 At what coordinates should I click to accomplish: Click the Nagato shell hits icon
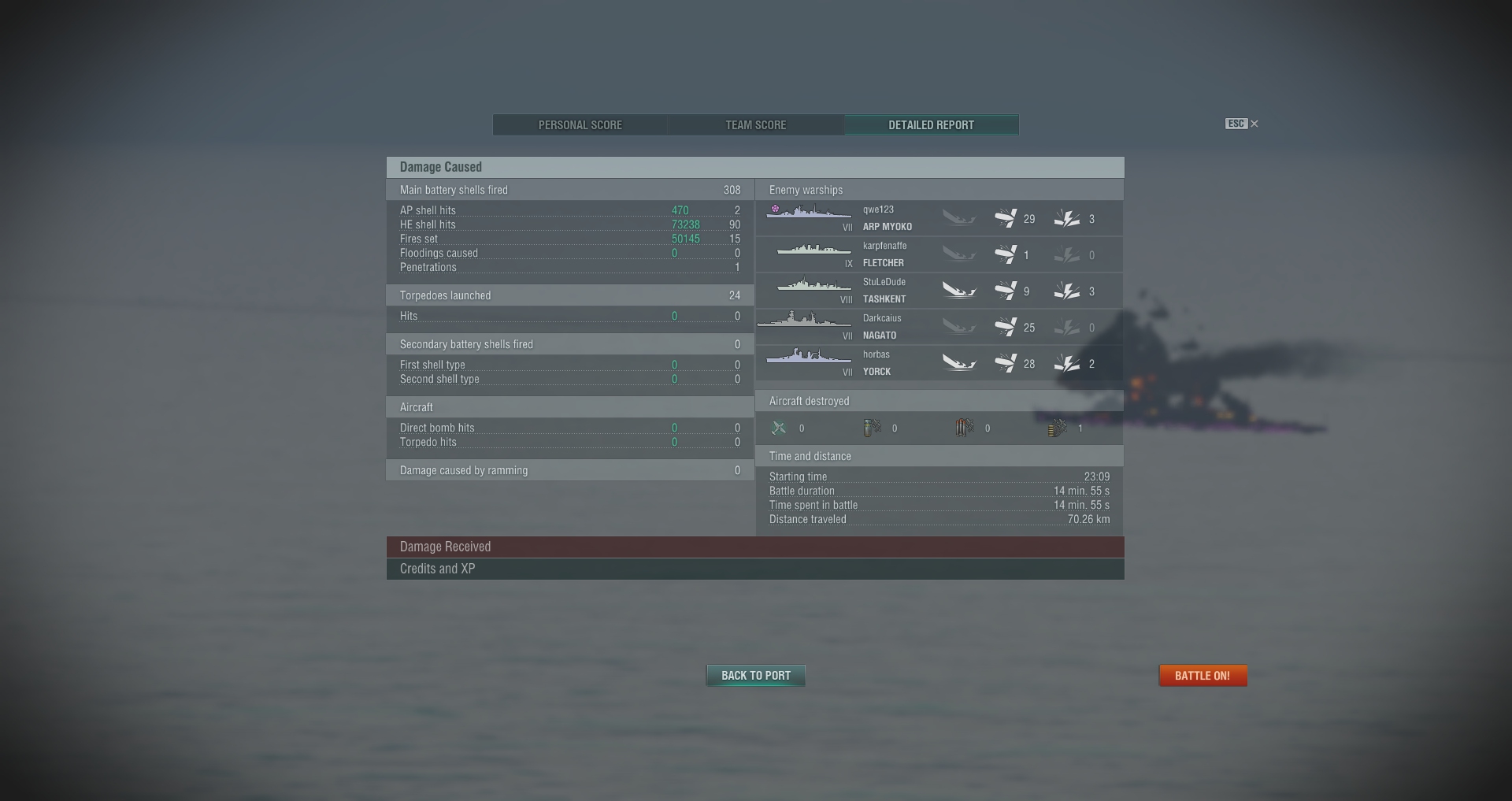[1006, 327]
